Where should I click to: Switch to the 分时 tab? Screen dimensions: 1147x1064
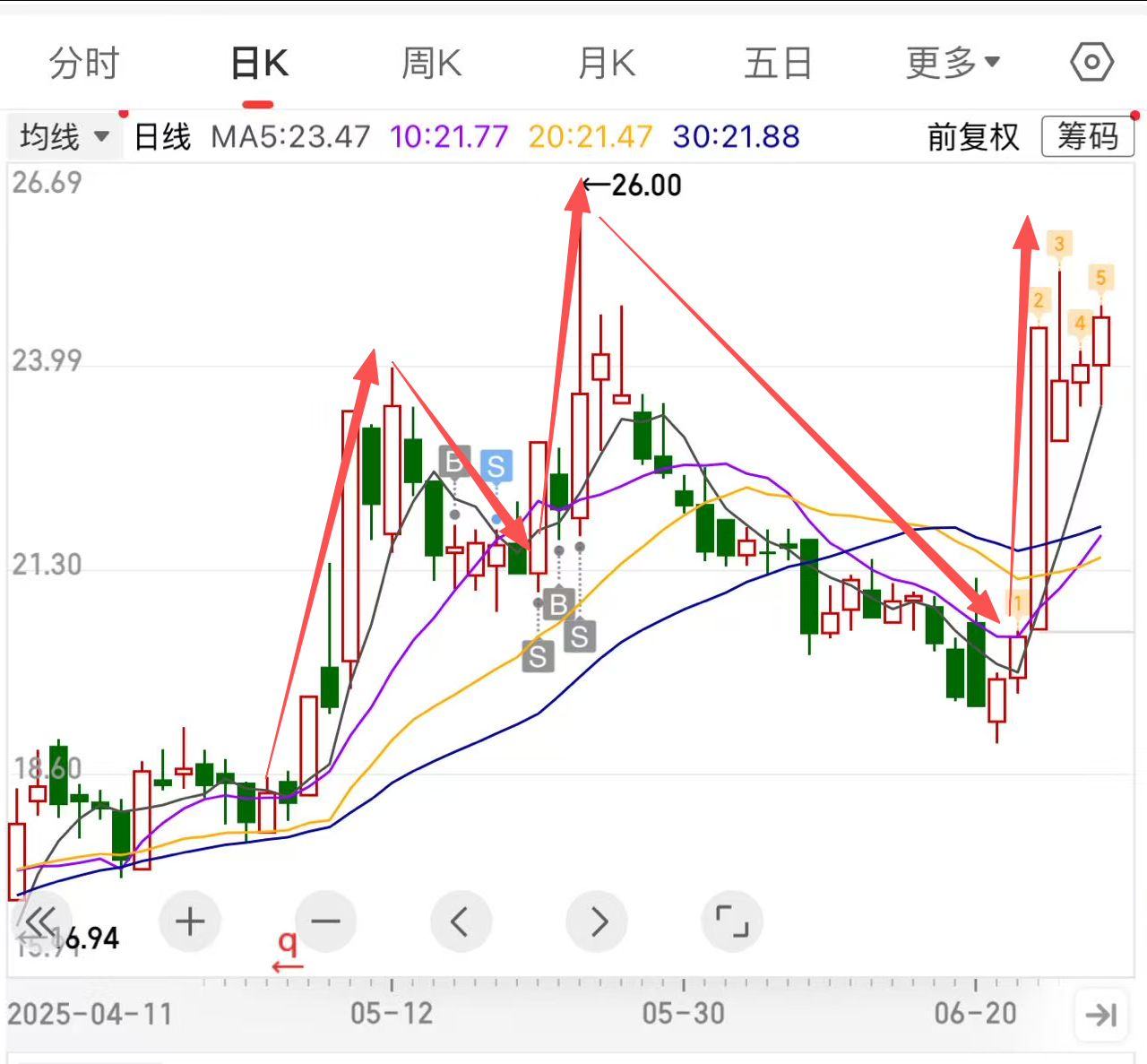[x=84, y=64]
